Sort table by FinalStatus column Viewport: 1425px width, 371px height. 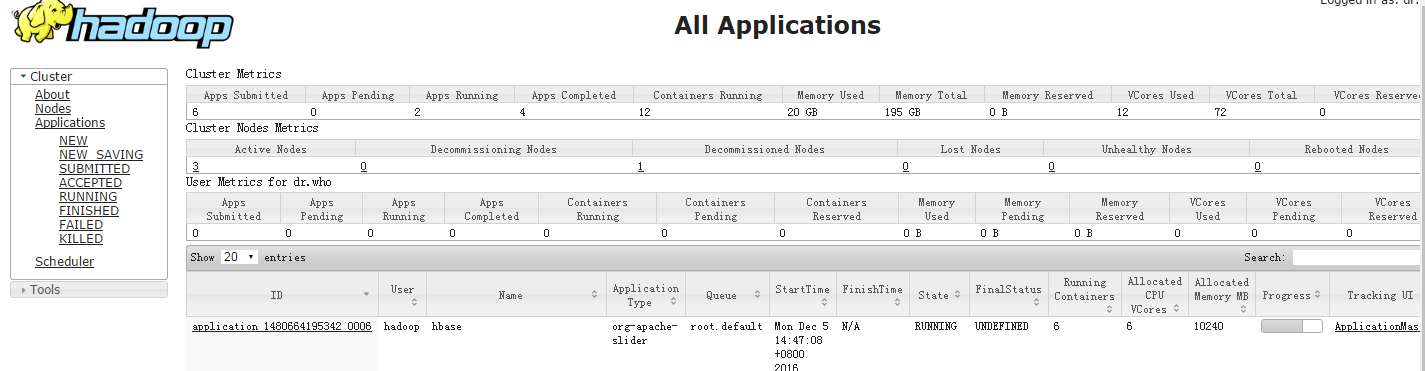point(1009,295)
